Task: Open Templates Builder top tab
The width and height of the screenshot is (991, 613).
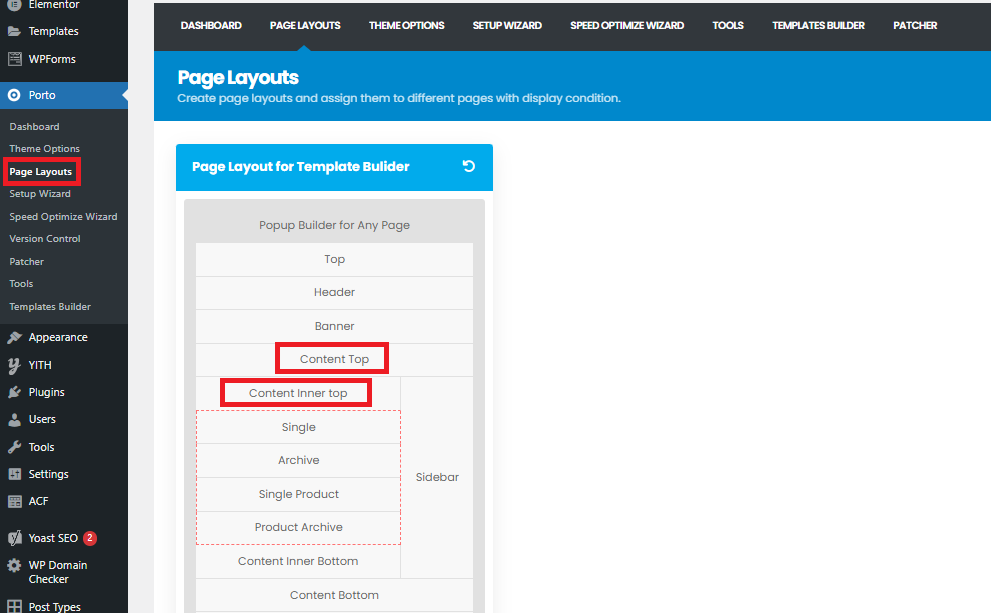Action: [x=818, y=25]
